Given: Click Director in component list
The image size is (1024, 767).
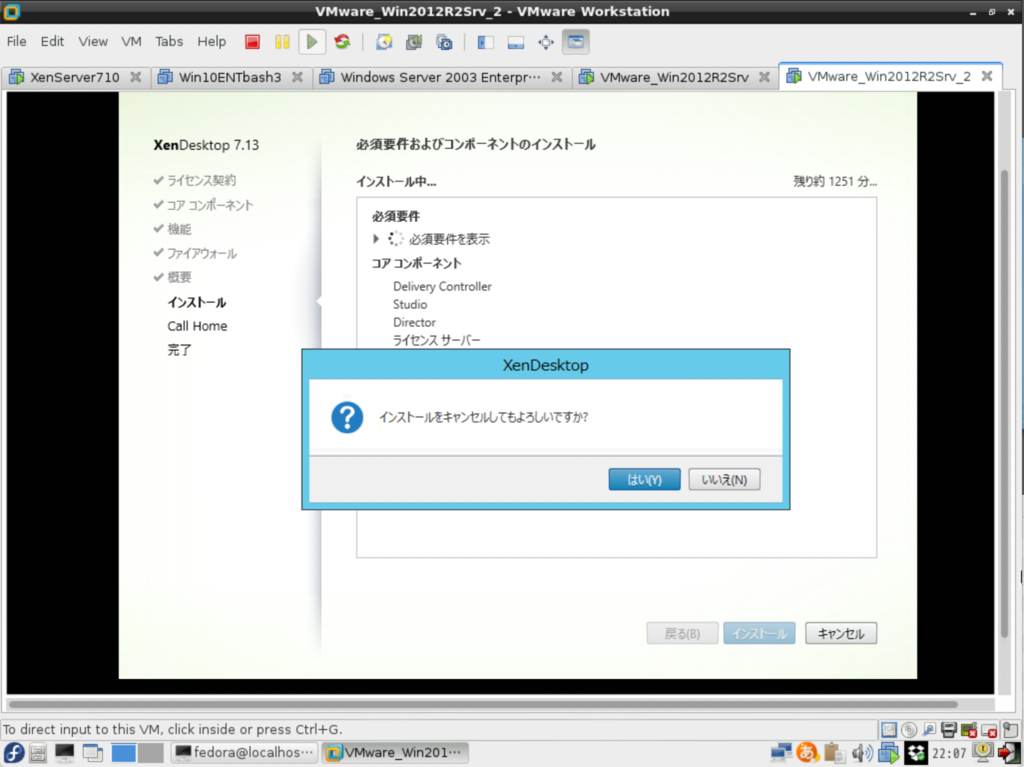Looking at the screenshot, I should (414, 322).
